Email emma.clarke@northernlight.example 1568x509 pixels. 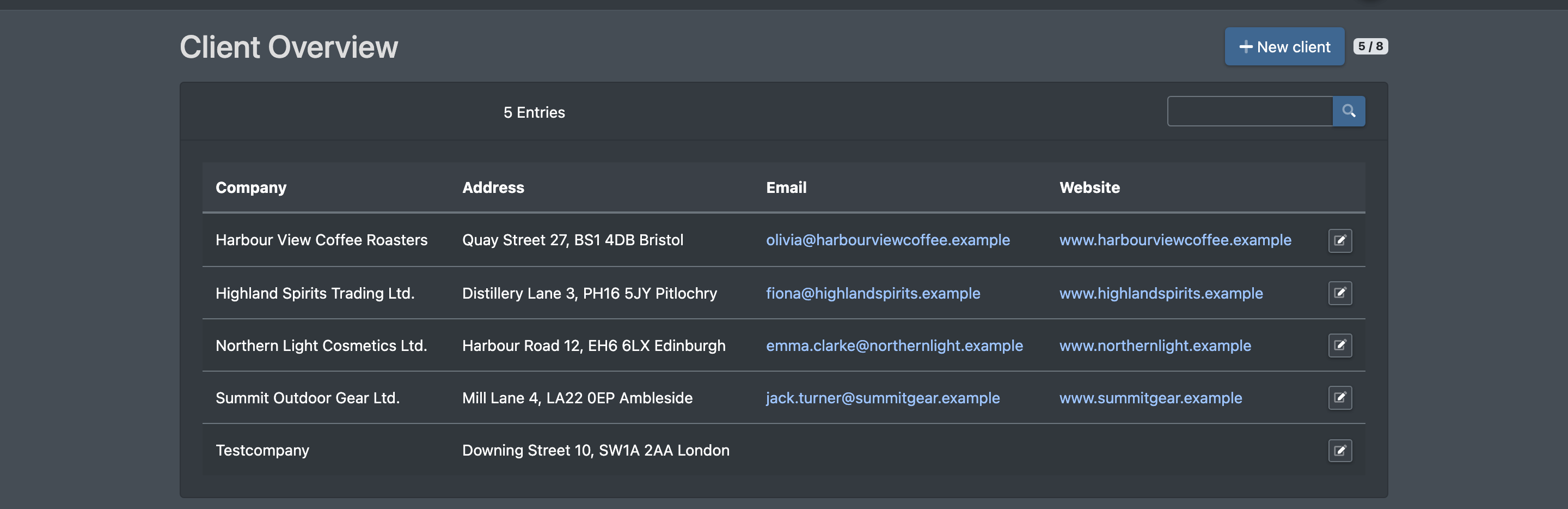[x=894, y=346]
